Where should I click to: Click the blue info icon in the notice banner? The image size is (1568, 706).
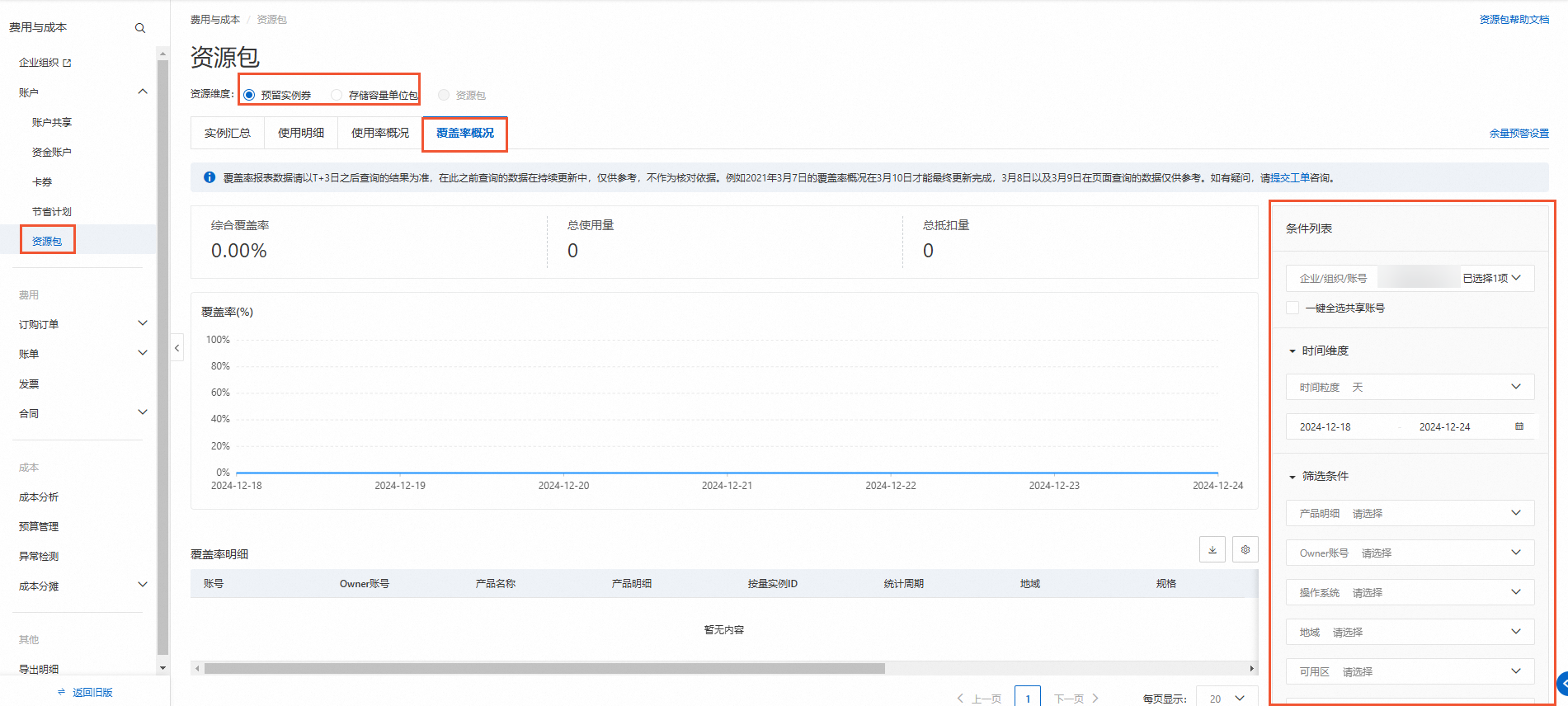coord(210,177)
